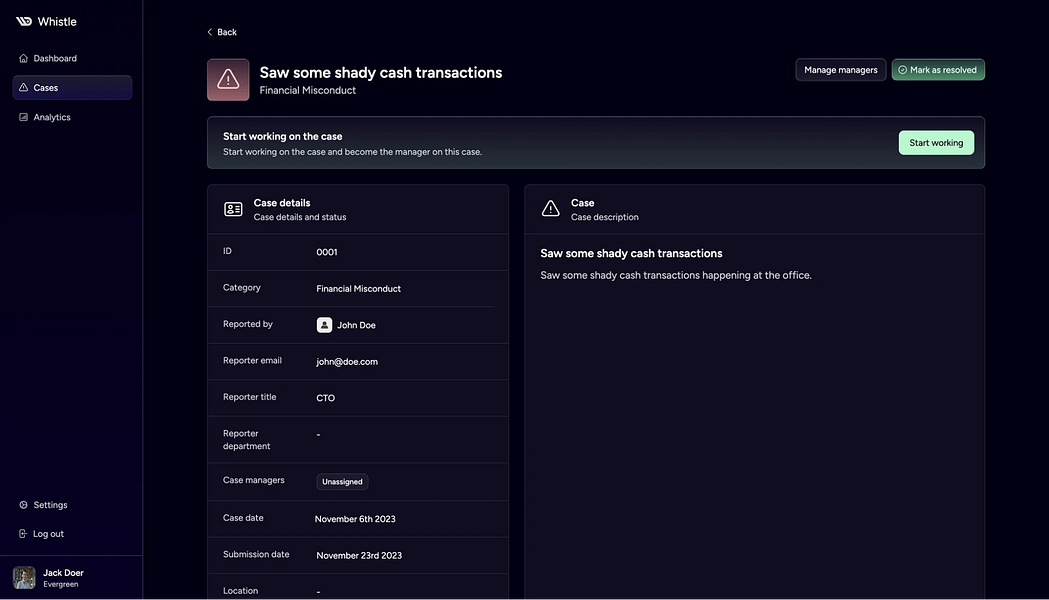Open Dashboard from the sidebar
The image size is (1049, 600).
72,58
